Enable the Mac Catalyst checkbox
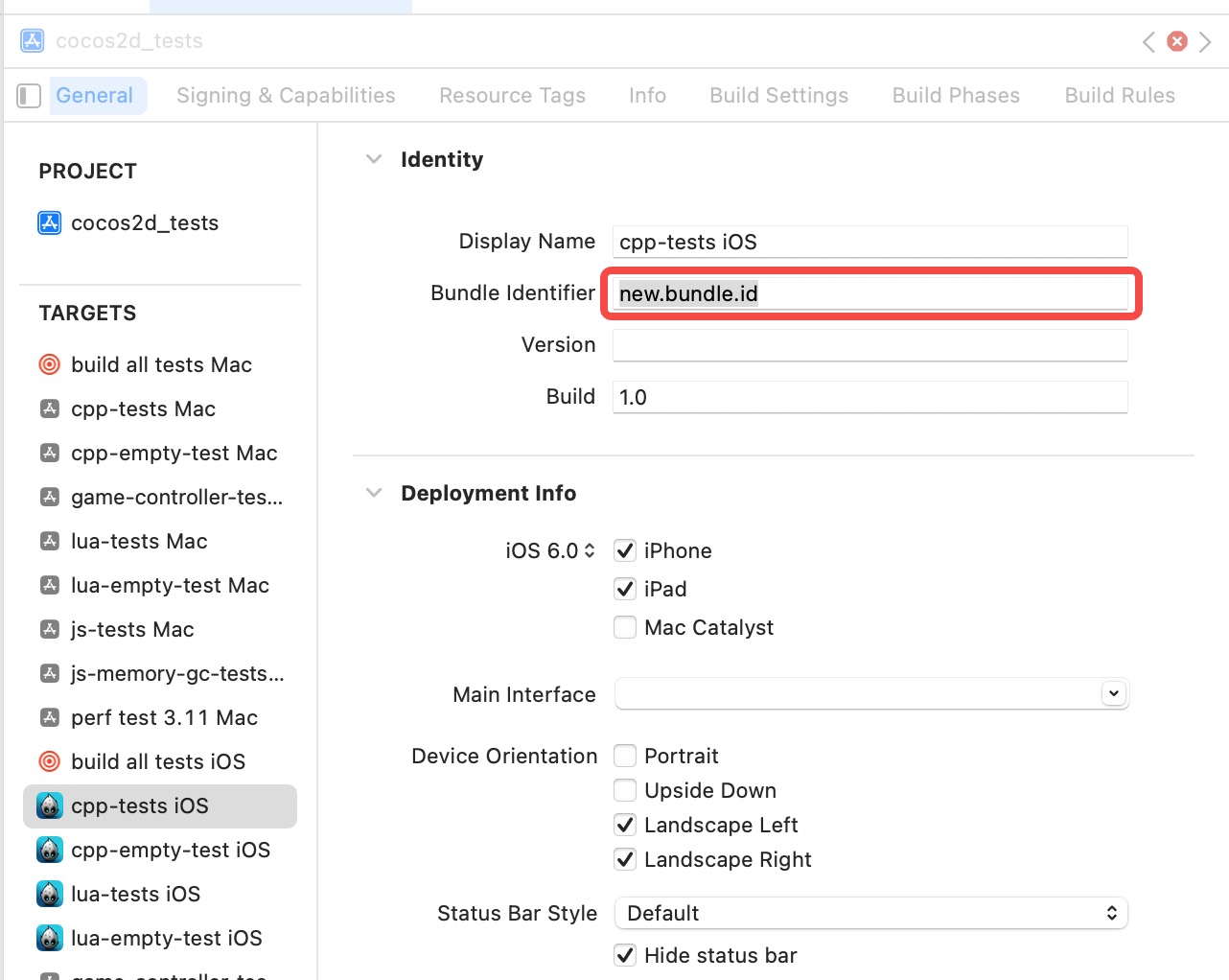The image size is (1229, 980). (625, 627)
